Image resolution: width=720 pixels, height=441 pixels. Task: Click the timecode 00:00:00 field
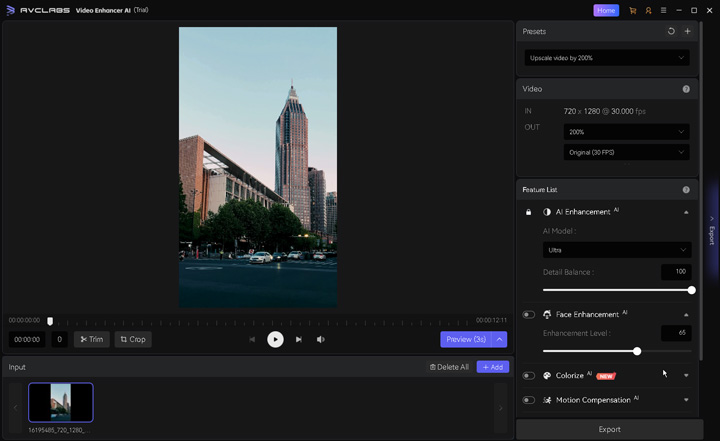tap(27, 339)
